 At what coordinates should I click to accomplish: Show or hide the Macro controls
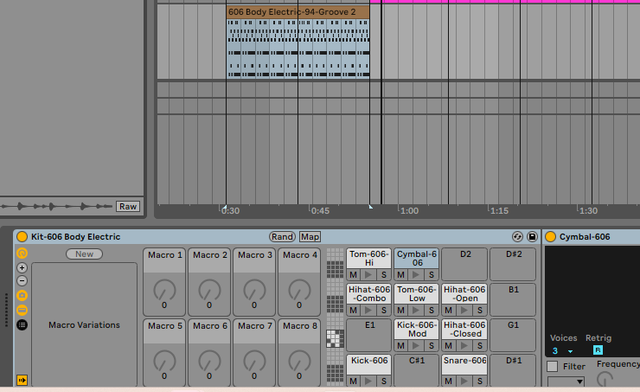(22, 254)
